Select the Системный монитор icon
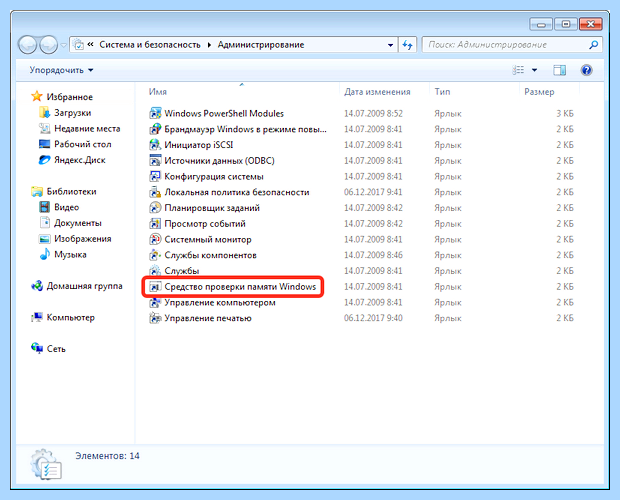Viewport: 620px width, 500px height. (155, 240)
